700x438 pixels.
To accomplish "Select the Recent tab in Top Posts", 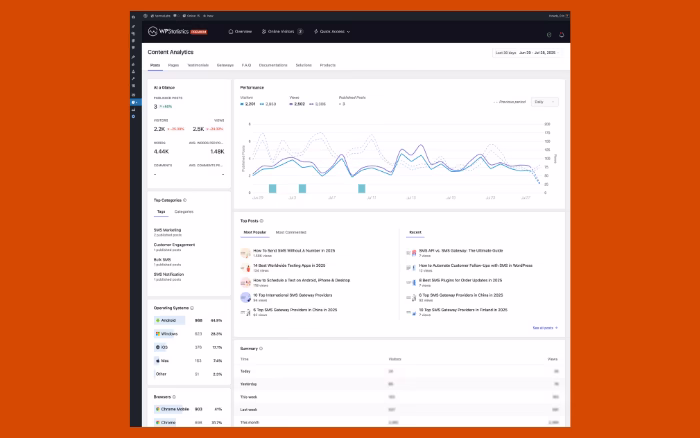I will [x=415, y=233].
